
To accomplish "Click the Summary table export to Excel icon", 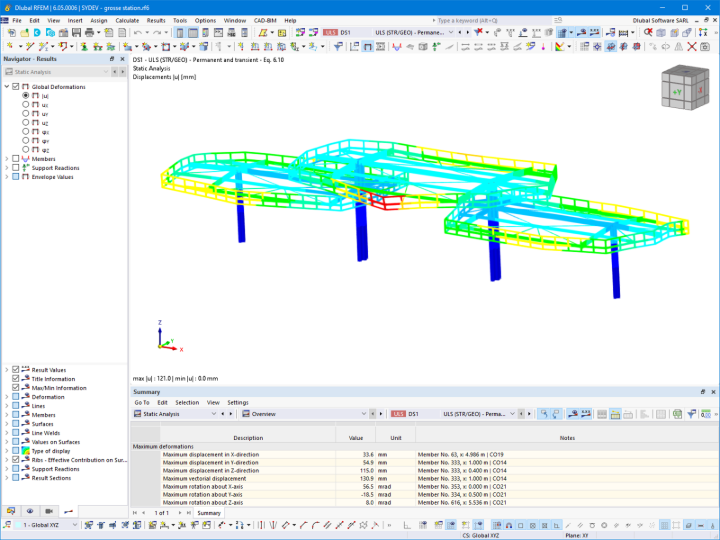I will click(x=677, y=414).
